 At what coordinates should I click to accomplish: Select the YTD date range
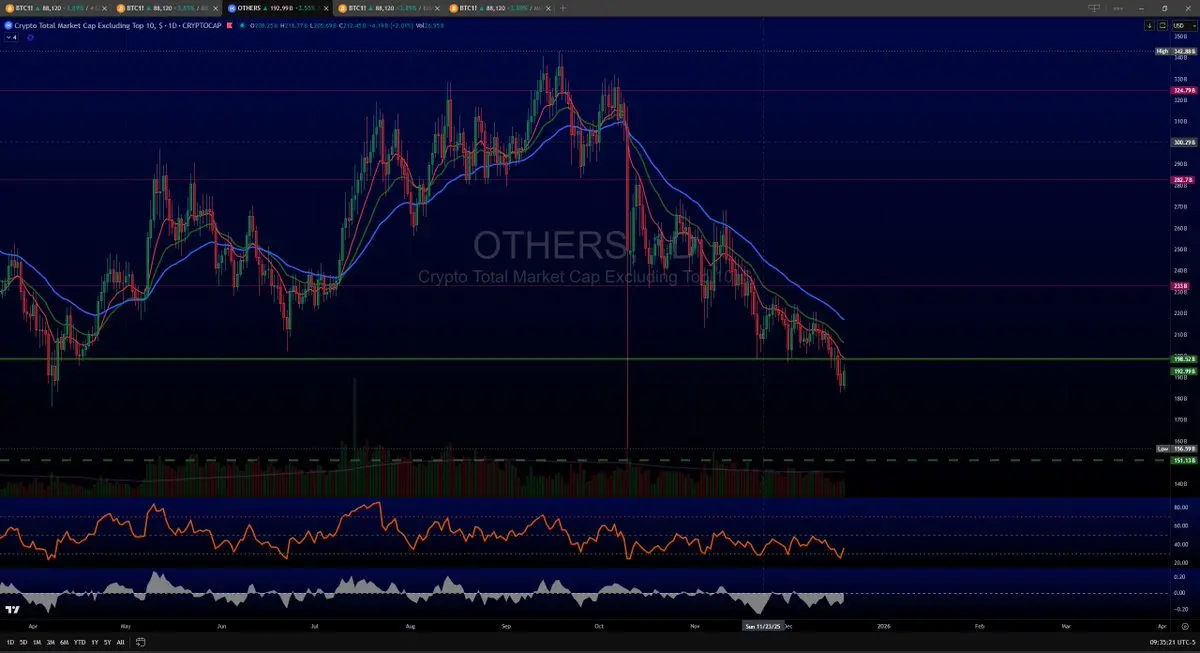[x=79, y=641]
